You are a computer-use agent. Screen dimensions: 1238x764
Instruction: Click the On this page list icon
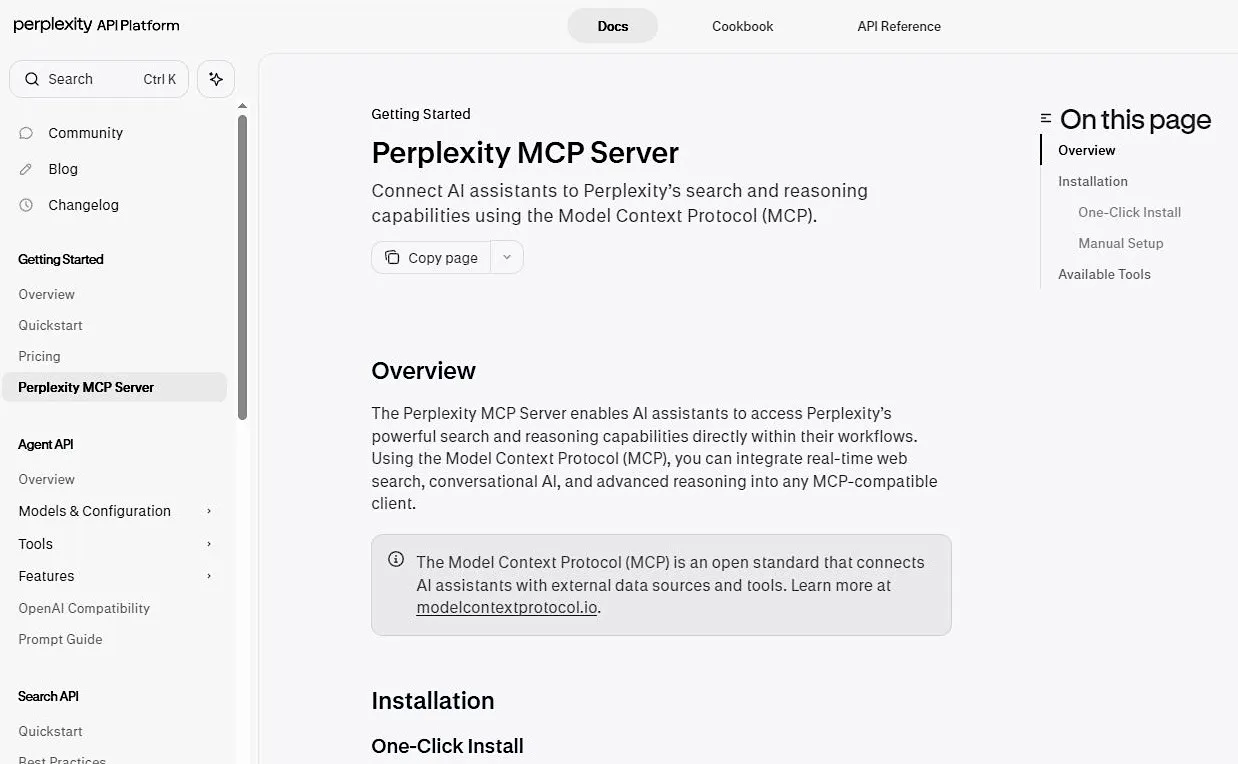coord(1046,118)
